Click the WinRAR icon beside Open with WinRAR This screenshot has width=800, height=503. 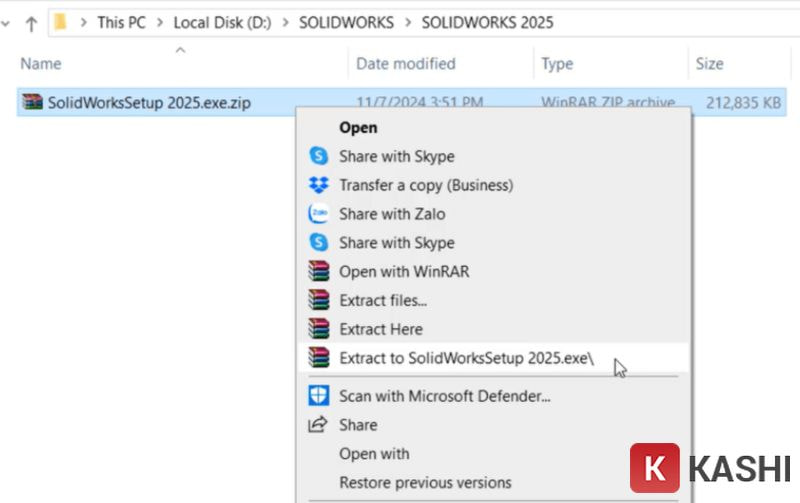pyautogui.click(x=319, y=271)
